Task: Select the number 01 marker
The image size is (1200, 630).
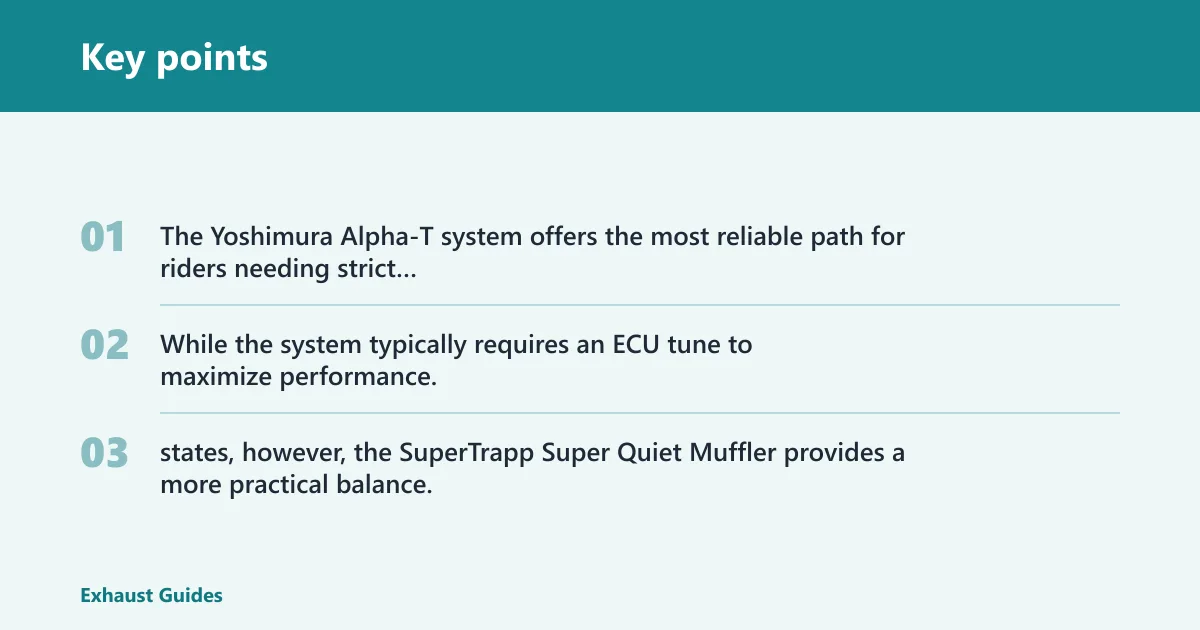Action: [x=103, y=237]
